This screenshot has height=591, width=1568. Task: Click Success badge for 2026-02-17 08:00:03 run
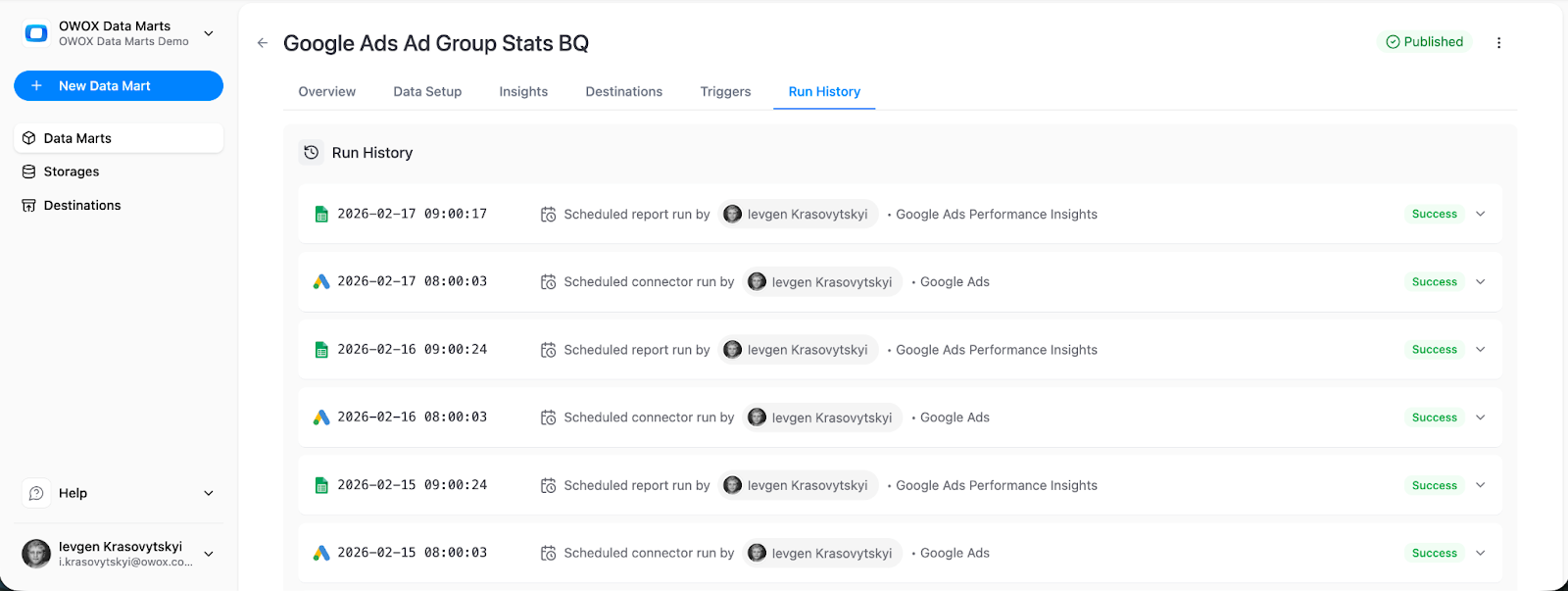[1435, 281]
